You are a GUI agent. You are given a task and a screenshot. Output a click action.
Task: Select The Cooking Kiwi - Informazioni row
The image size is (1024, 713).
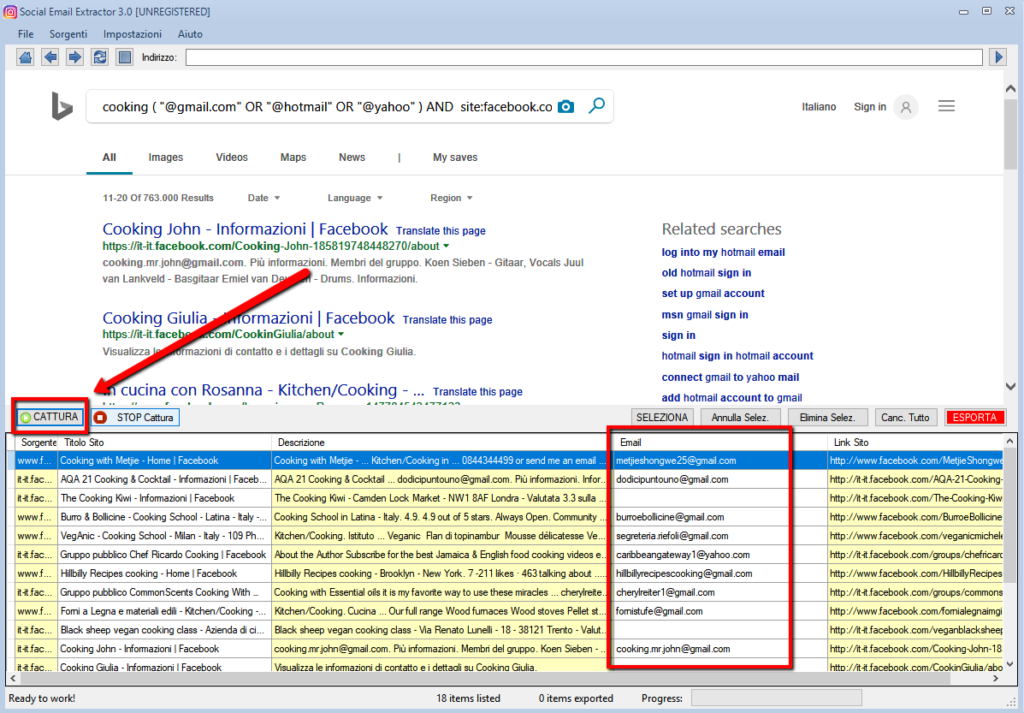pos(509,498)
